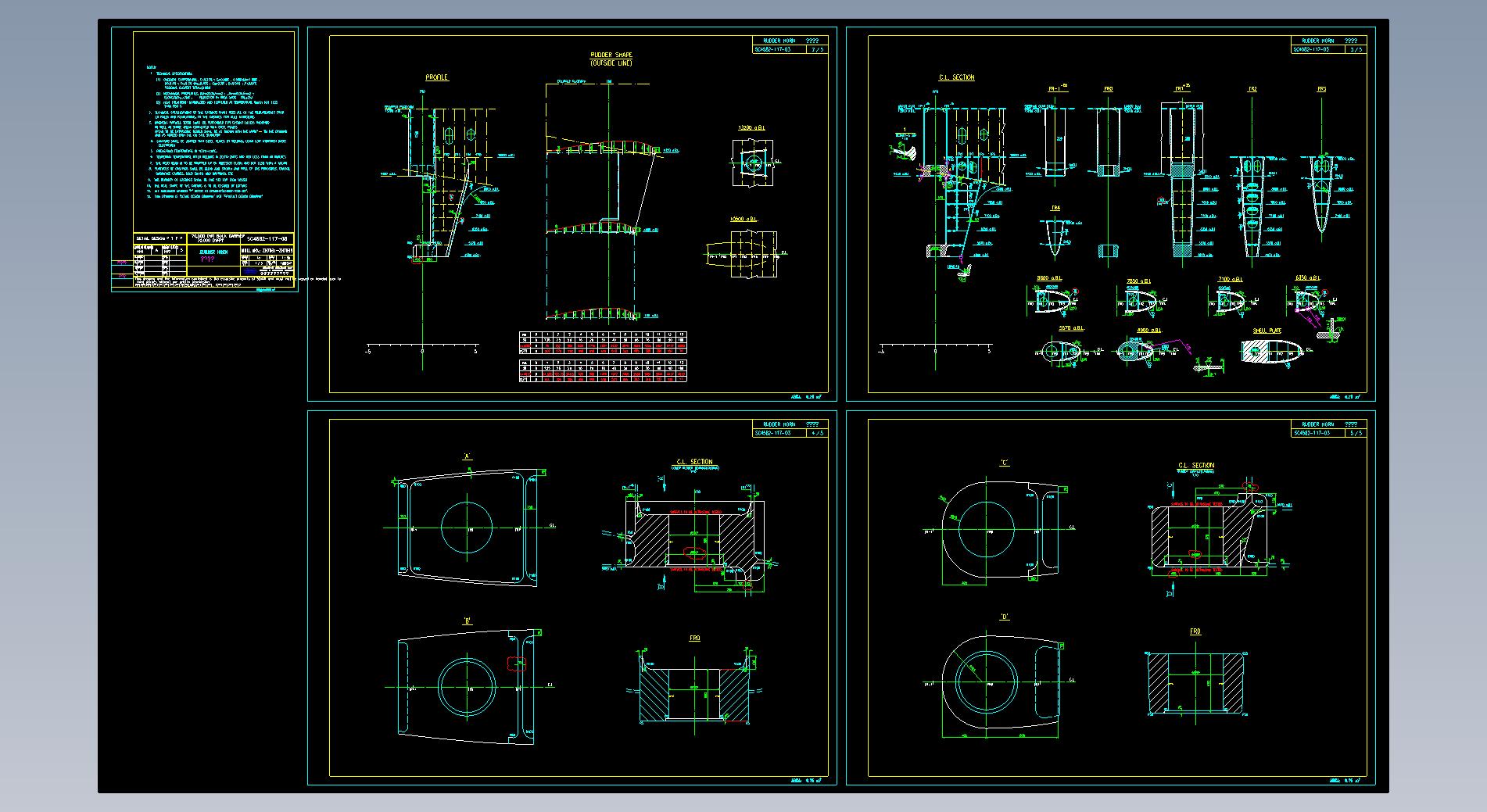1487x812 pixels.
Task: Select the RUDDER SHAPE (OUTSIDE LINE) heading
Action: [611, 59]
